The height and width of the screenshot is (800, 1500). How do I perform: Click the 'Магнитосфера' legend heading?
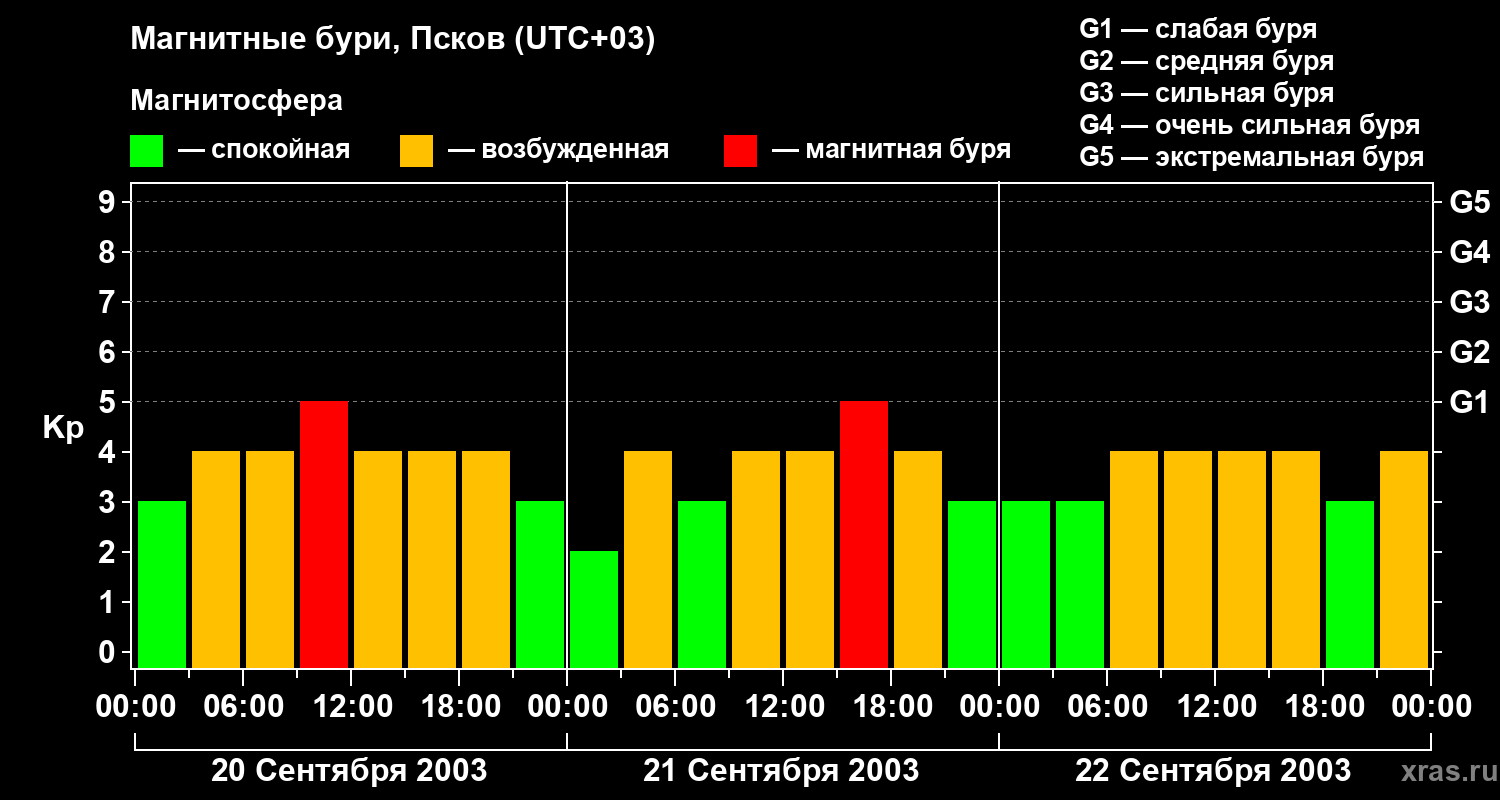236,101
